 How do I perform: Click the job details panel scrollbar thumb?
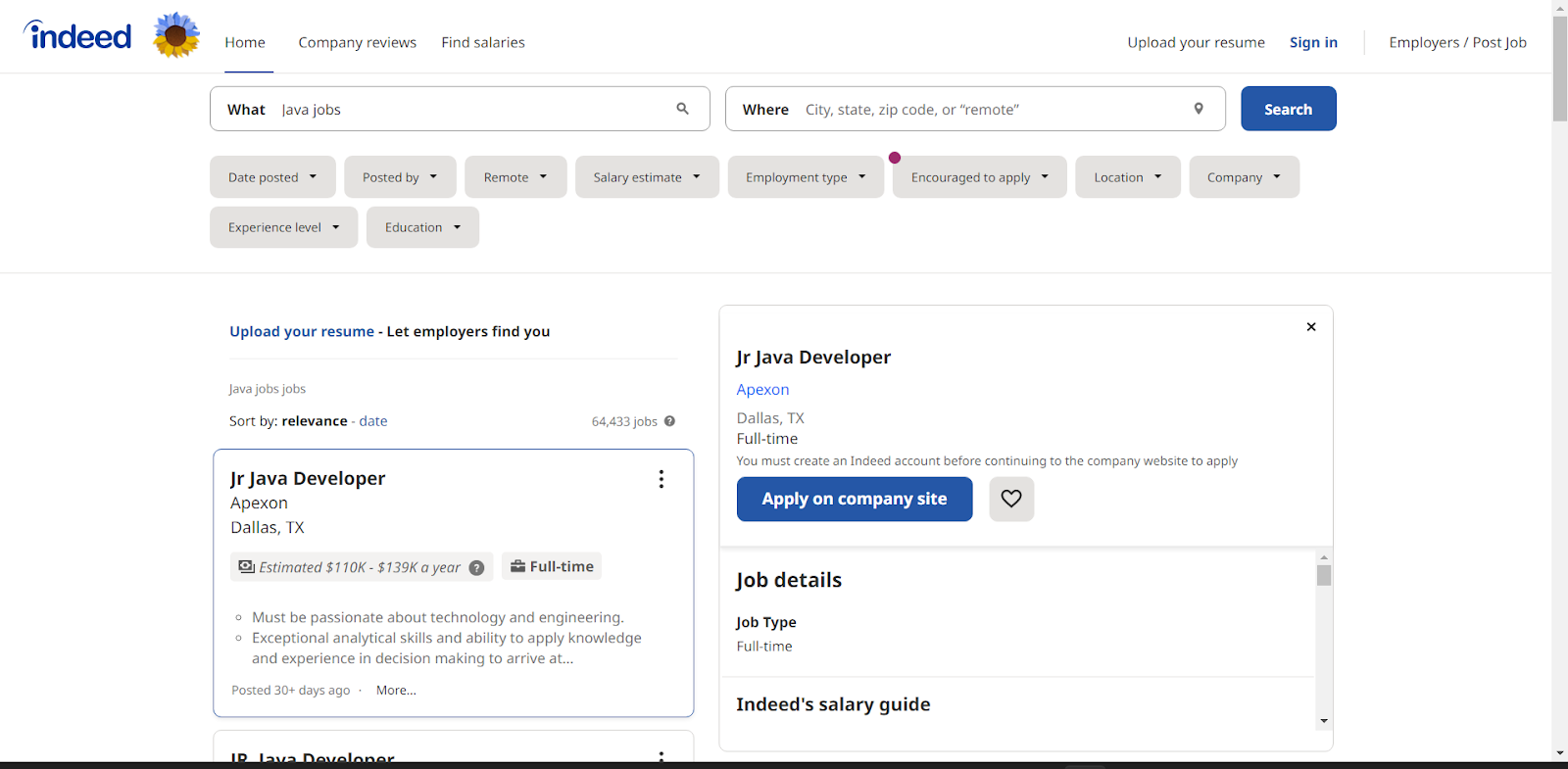tap(1324, 575)
